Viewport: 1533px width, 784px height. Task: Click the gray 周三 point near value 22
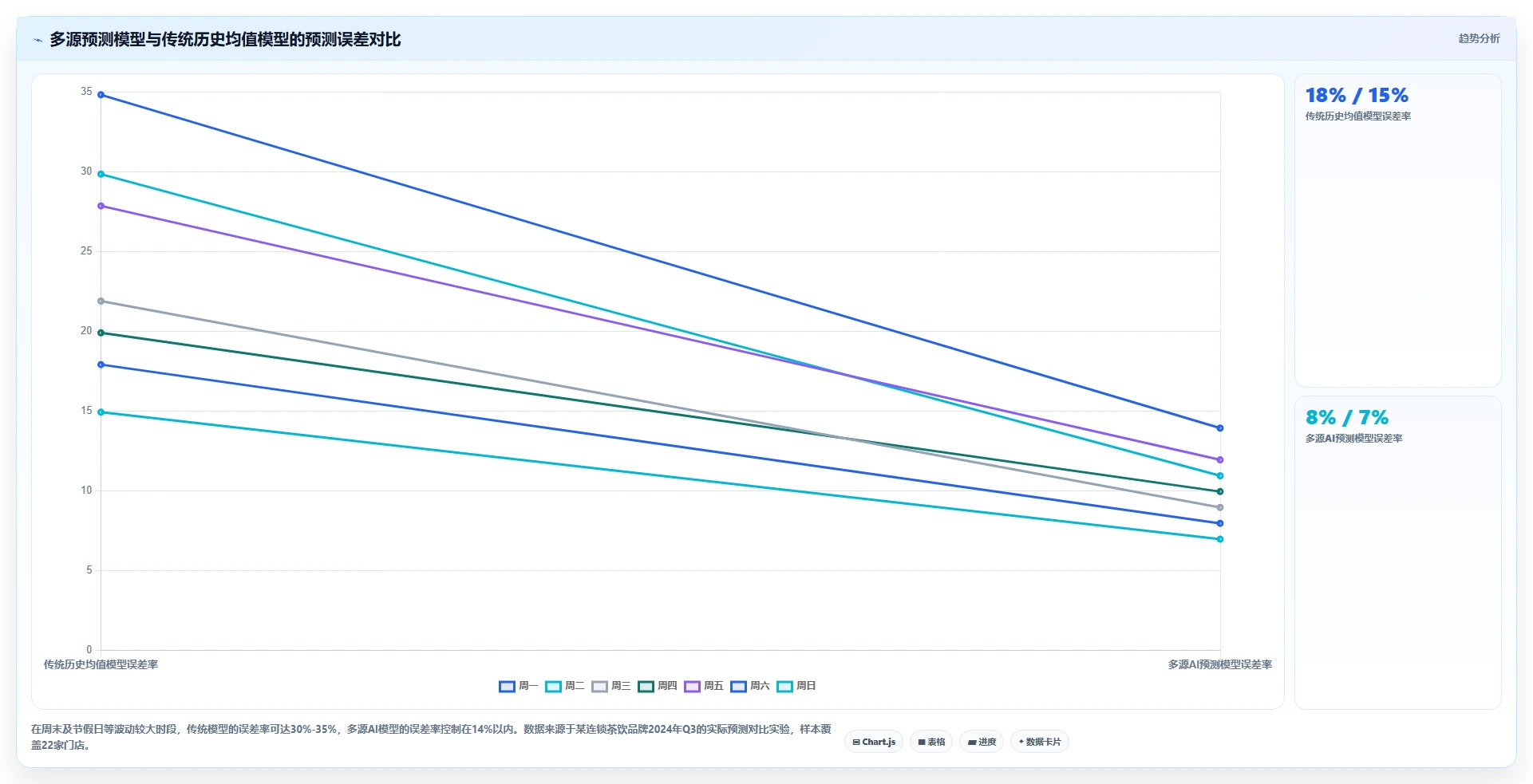(101, 301)
